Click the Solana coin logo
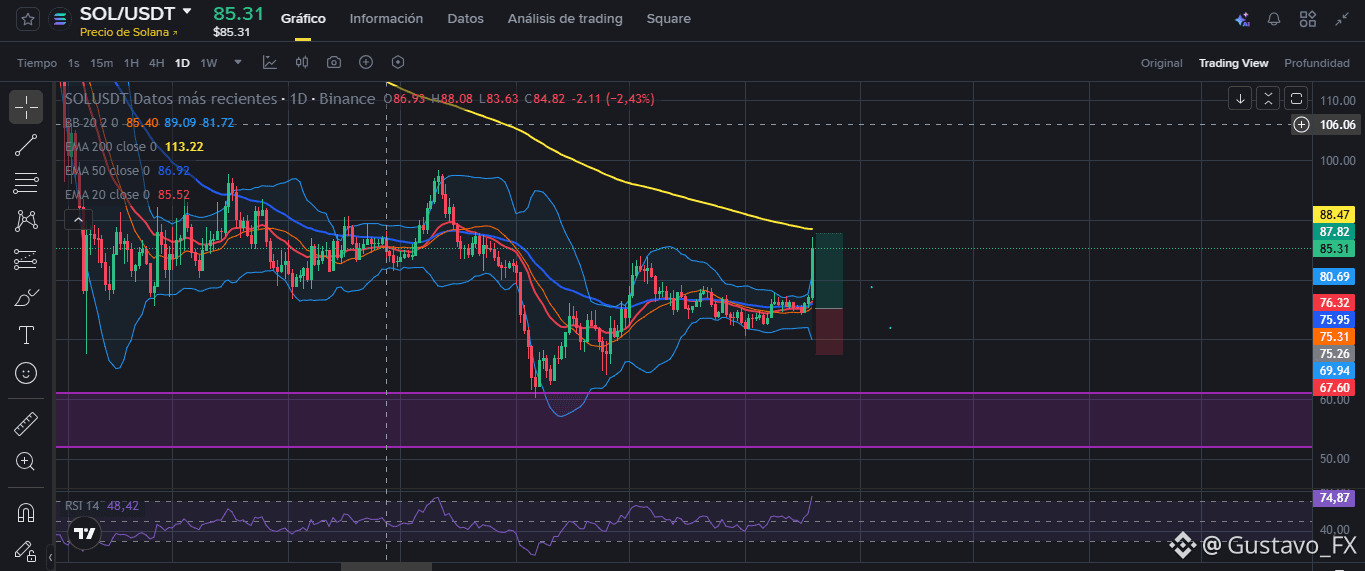Viewport: 1365px width, 571px height. pyautogui.click(x=60, y=18)
